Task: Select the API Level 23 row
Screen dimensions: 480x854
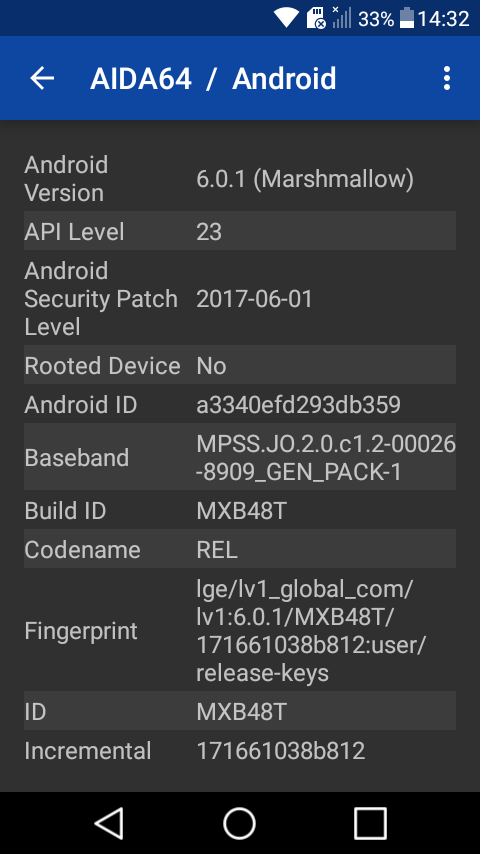Action: 240,231
